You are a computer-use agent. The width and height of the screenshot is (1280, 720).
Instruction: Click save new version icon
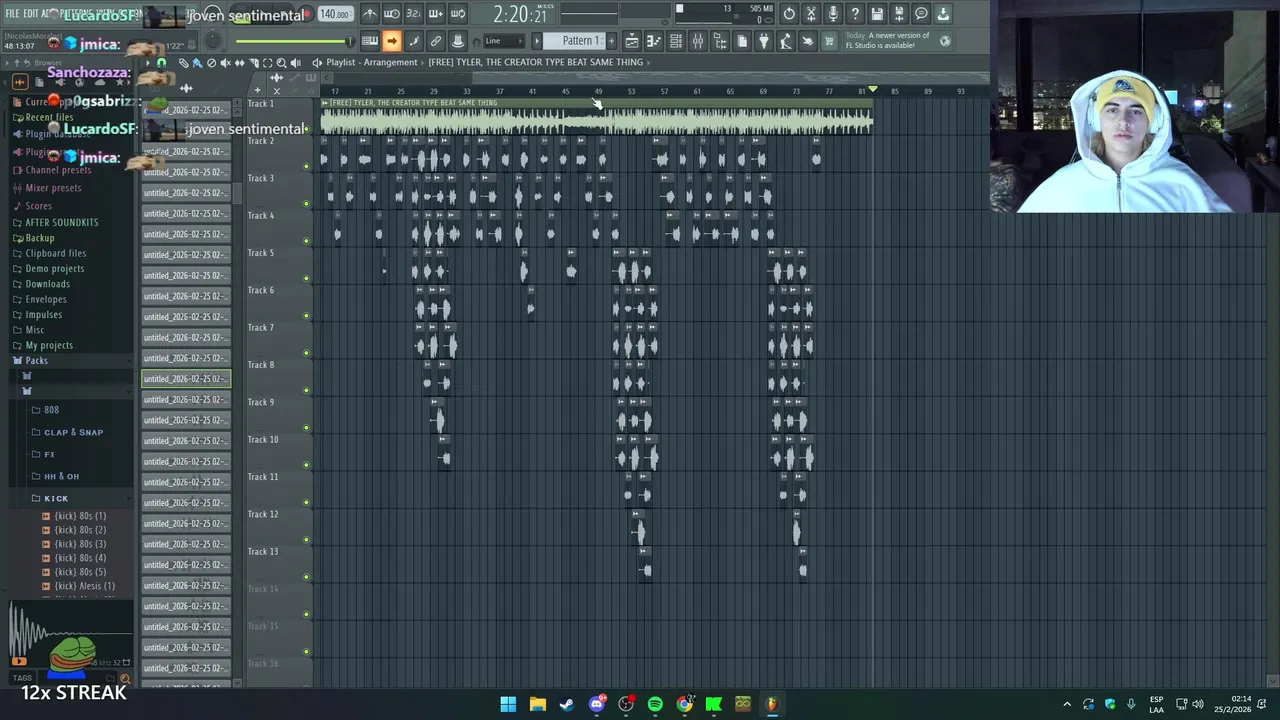[x=899, y=14]
